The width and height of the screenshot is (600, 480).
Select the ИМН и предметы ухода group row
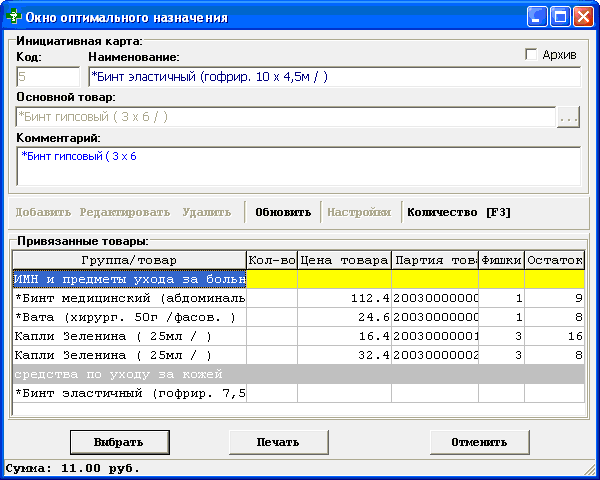click(x=129, y=279)
